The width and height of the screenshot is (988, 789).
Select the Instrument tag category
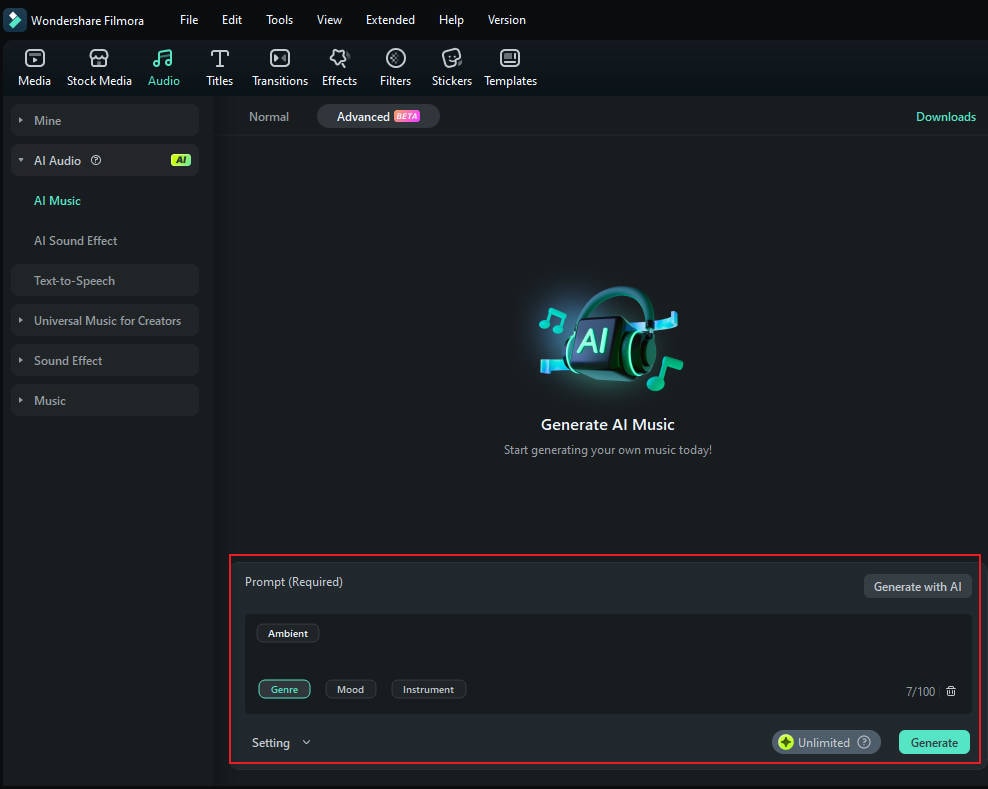click(428, 689)
